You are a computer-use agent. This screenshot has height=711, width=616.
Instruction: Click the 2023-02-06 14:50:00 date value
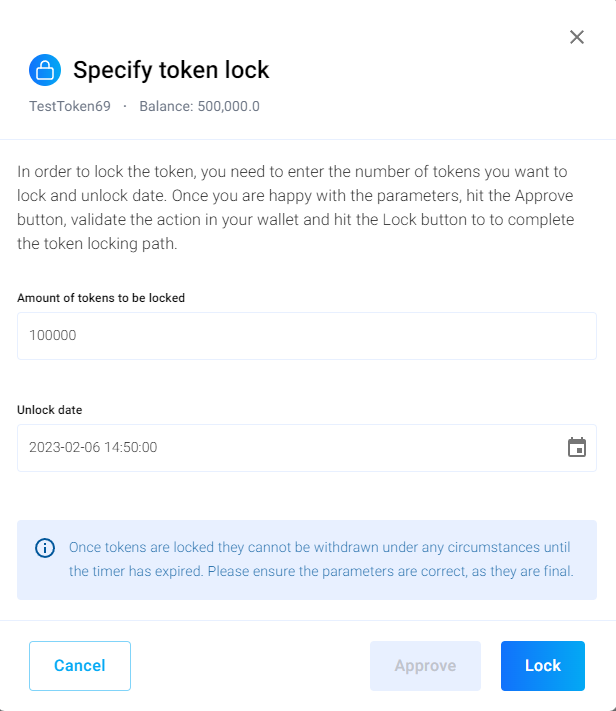coord(93,447)
